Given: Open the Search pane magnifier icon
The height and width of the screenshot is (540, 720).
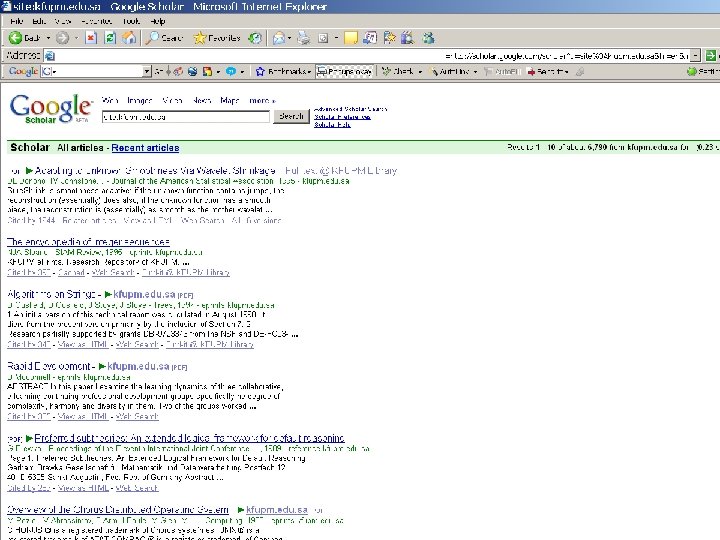Looking at the screenshot, I should tap(152, 38).
